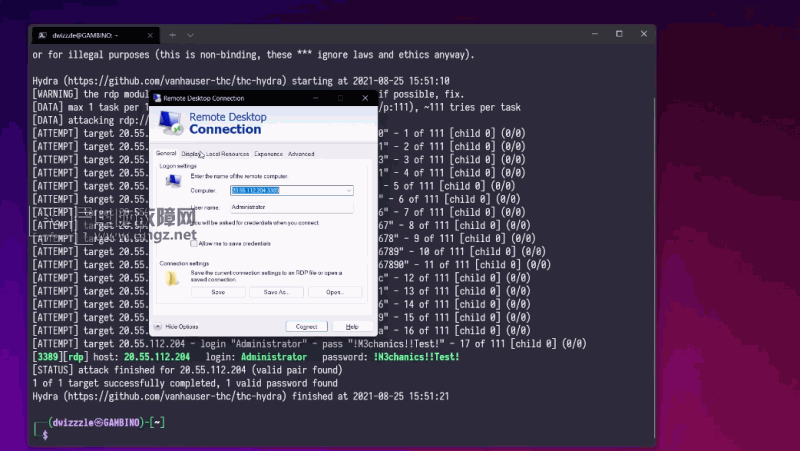This screenshot has height=451, width=800.
Task: Click the Save button in Connection settings
Action: coord(218,292)
